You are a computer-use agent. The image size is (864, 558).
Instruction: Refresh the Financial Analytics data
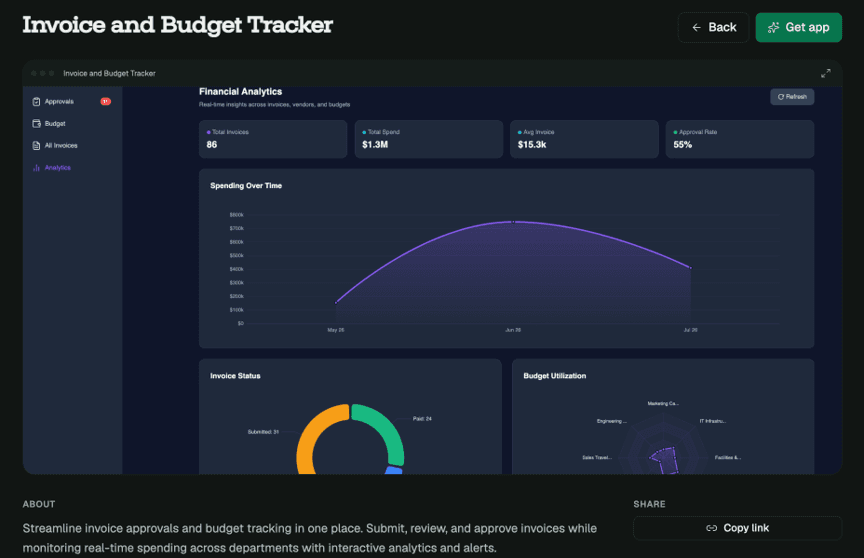792,96
